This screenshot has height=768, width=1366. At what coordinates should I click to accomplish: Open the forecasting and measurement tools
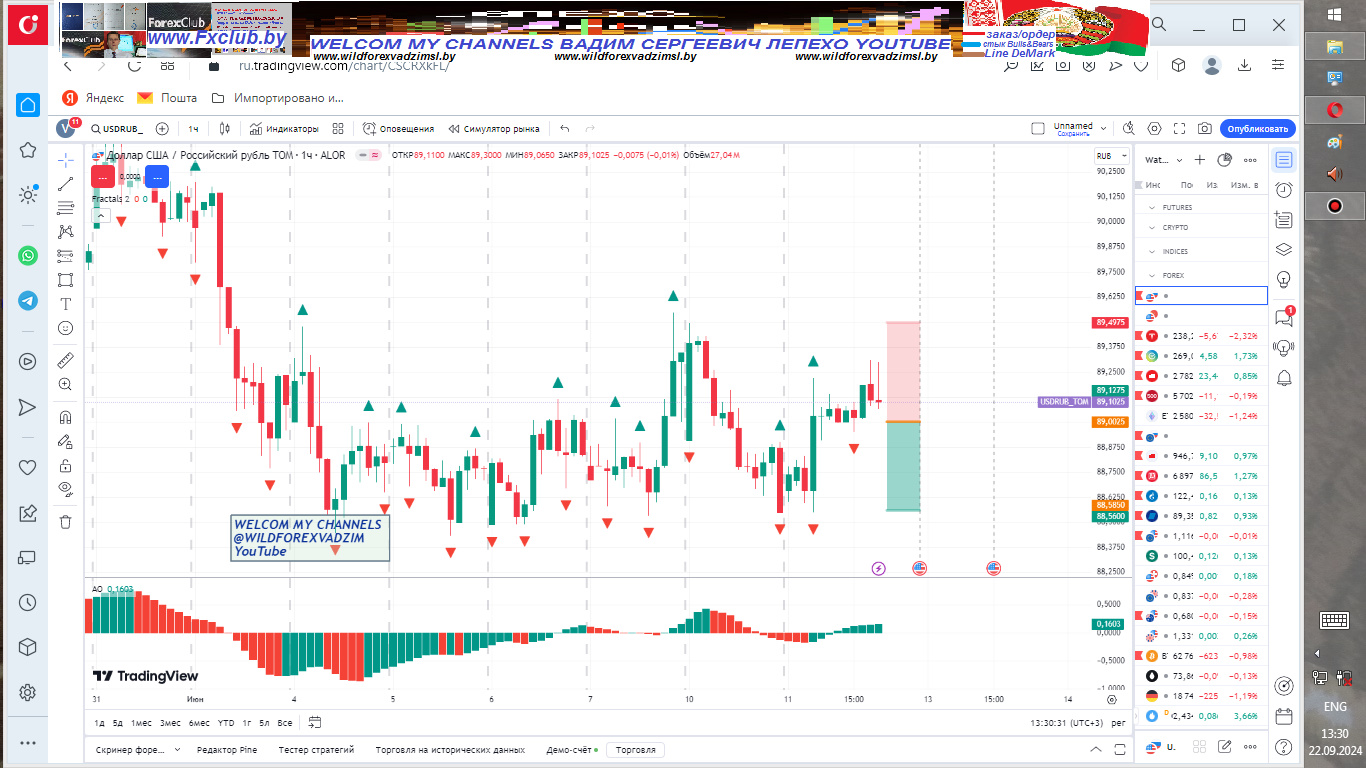click(65, 255)
